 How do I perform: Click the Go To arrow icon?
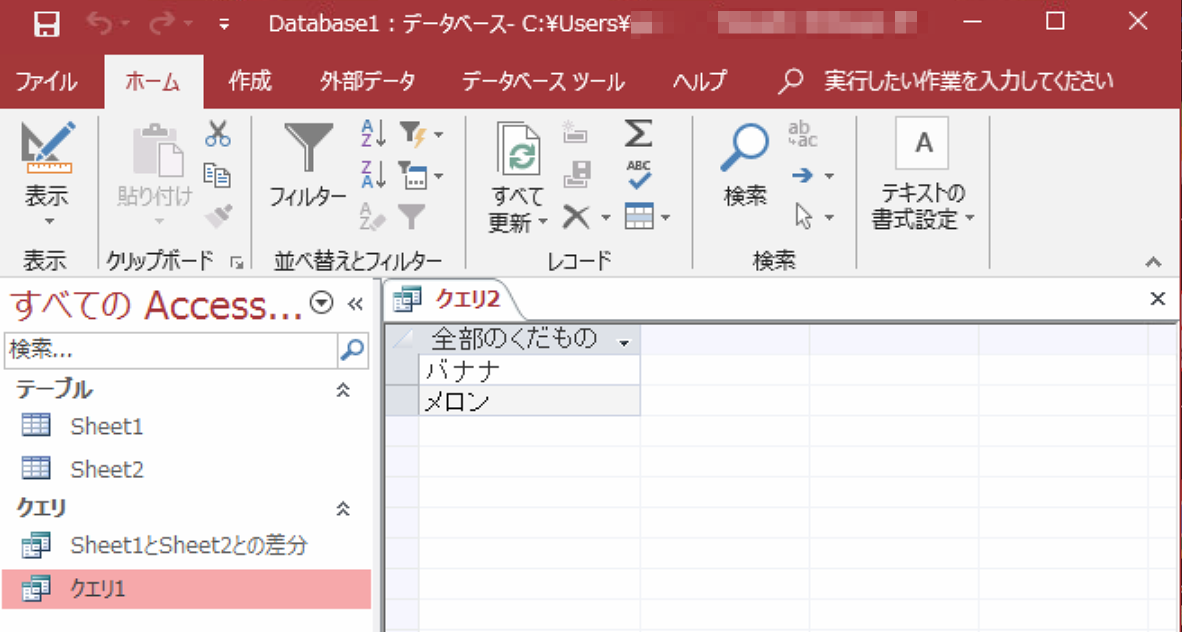point(803,176)
